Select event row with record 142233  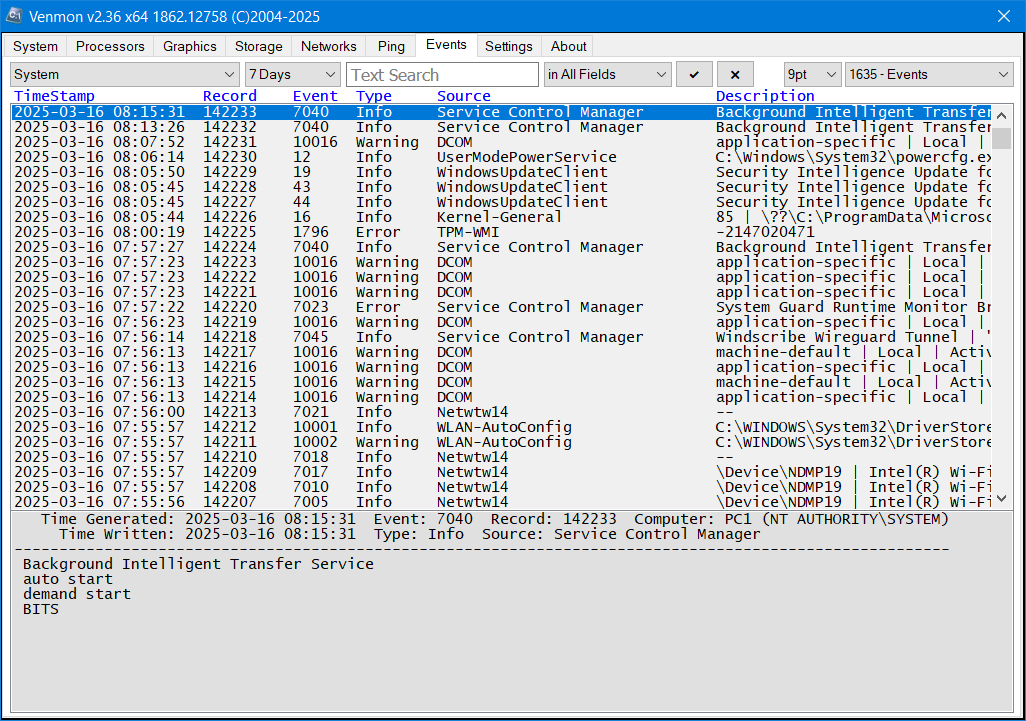pyautogui.click(x=501, y=112)
